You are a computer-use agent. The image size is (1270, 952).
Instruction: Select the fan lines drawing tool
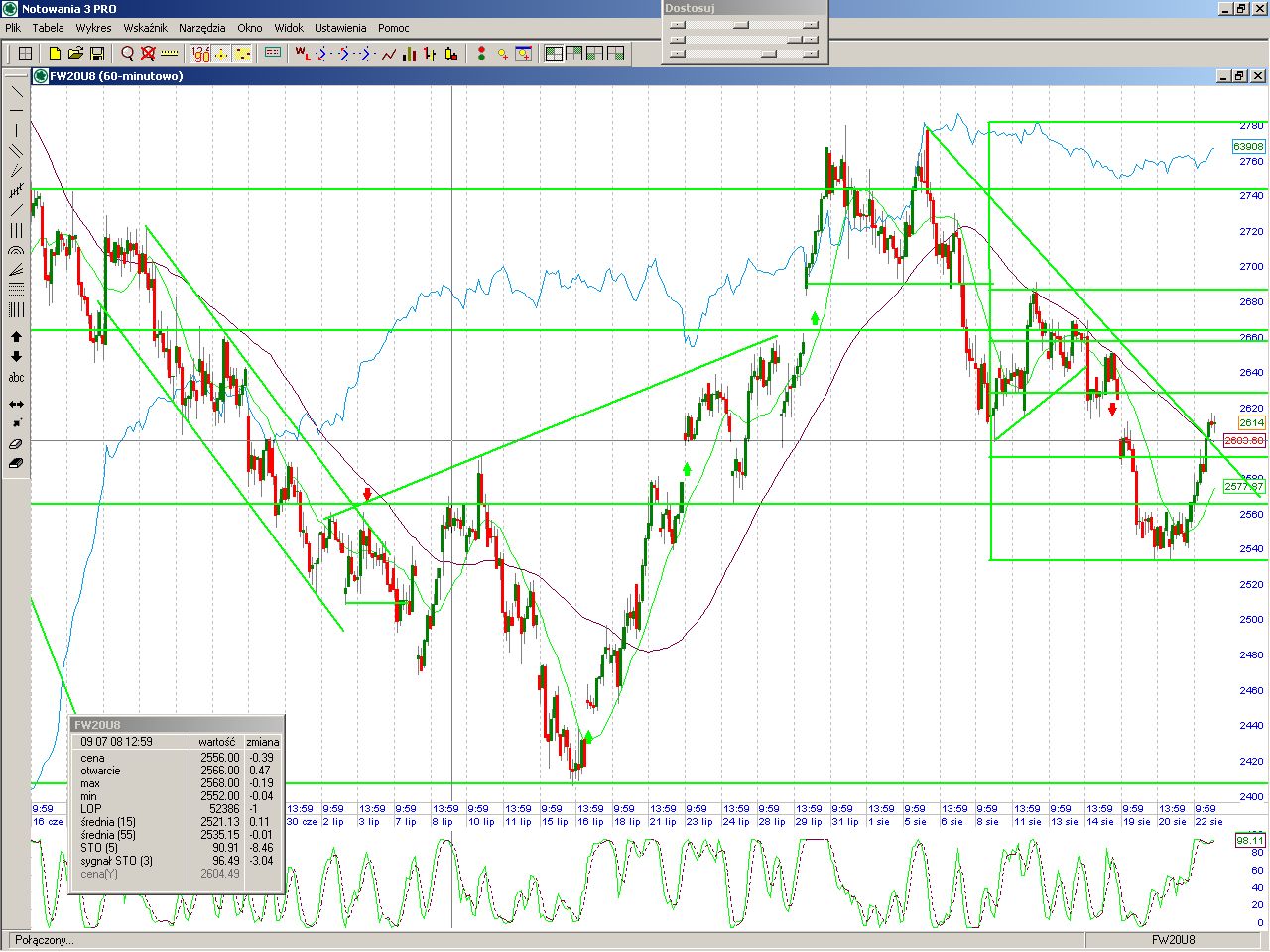point(16,270)
